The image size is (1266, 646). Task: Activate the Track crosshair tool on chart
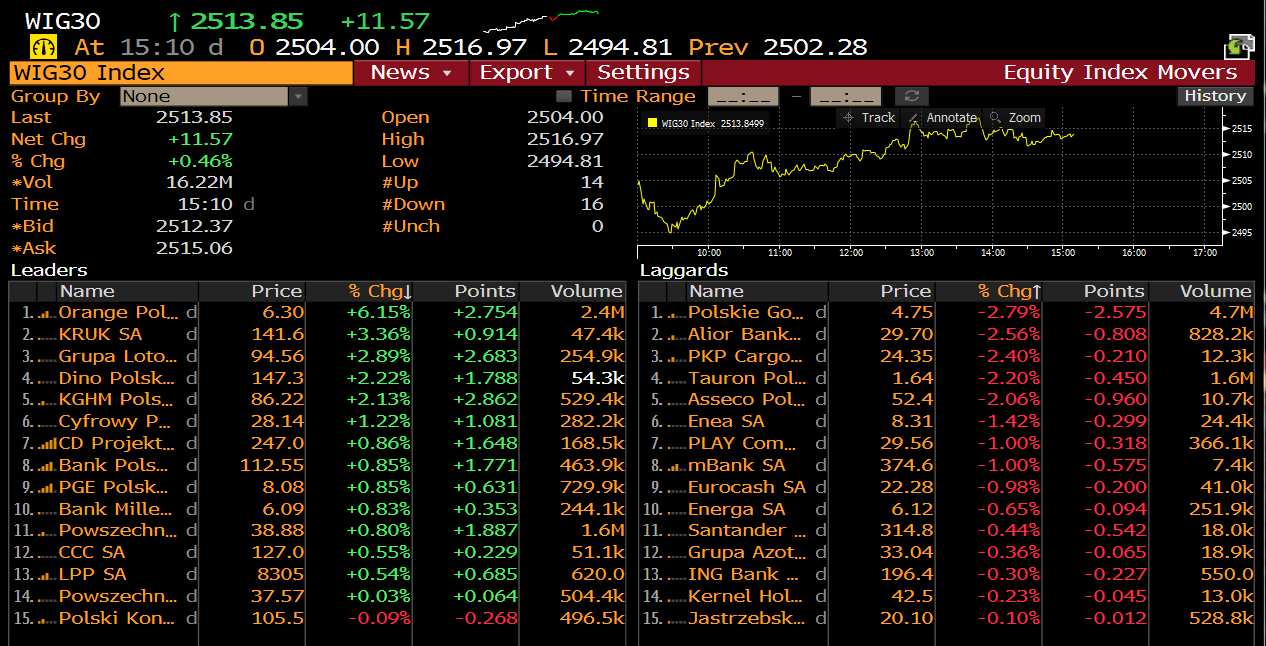click(869, 117)
